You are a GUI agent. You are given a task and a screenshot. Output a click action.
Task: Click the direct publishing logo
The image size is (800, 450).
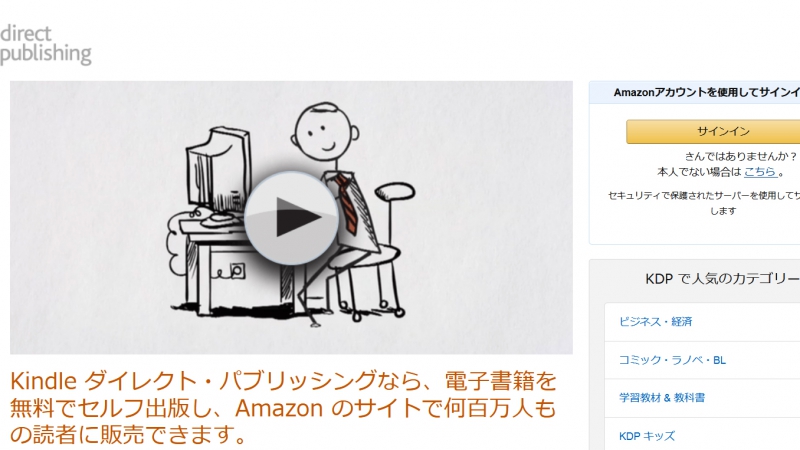point(46,45)
